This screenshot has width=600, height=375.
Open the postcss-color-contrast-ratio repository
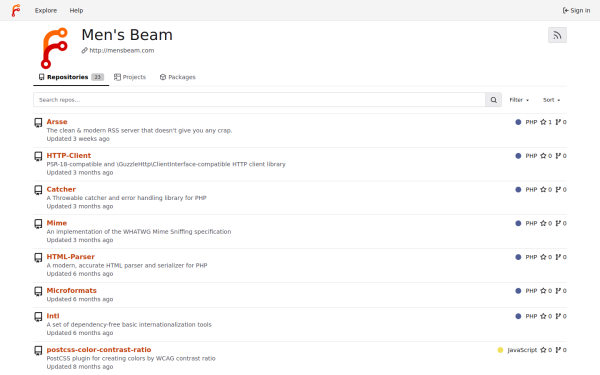[x=99, y=349]
